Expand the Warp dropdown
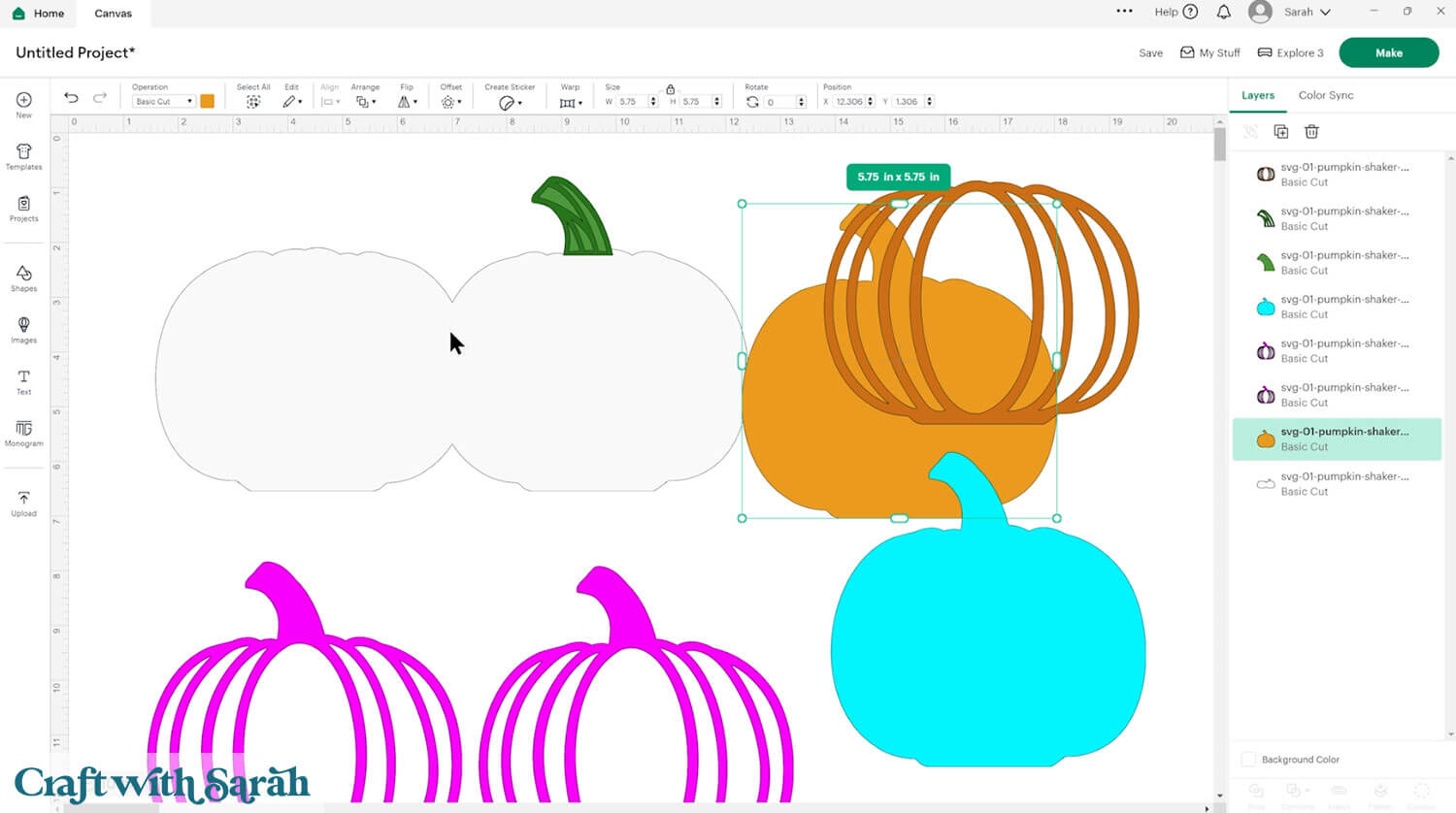Screen dimensions: 1456x813 tap(571, 102)
